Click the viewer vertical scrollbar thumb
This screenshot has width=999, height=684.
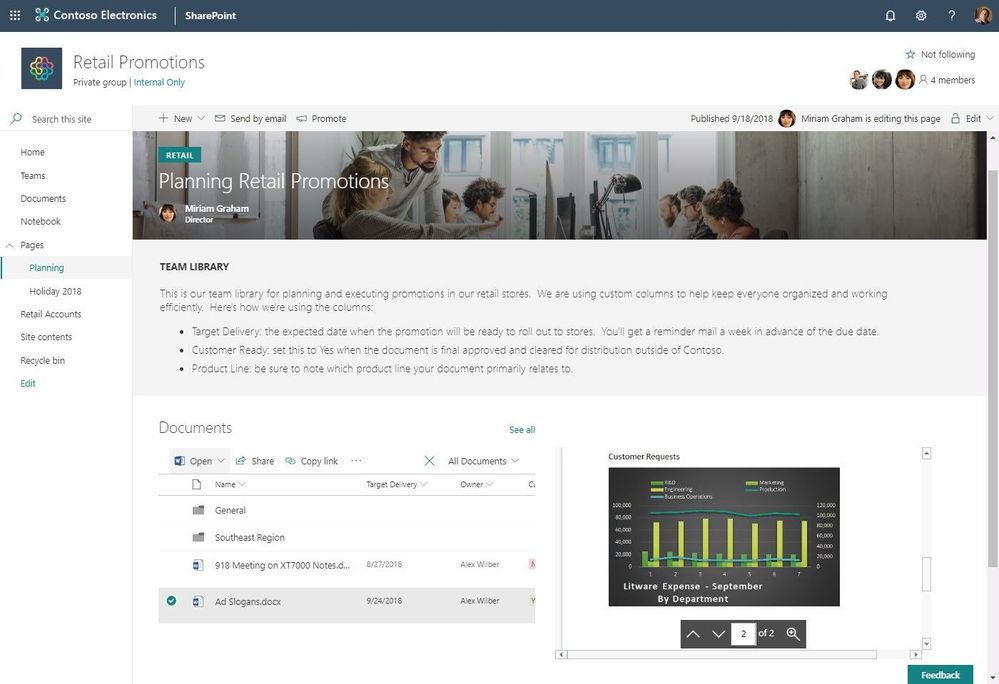click(926, 574)
